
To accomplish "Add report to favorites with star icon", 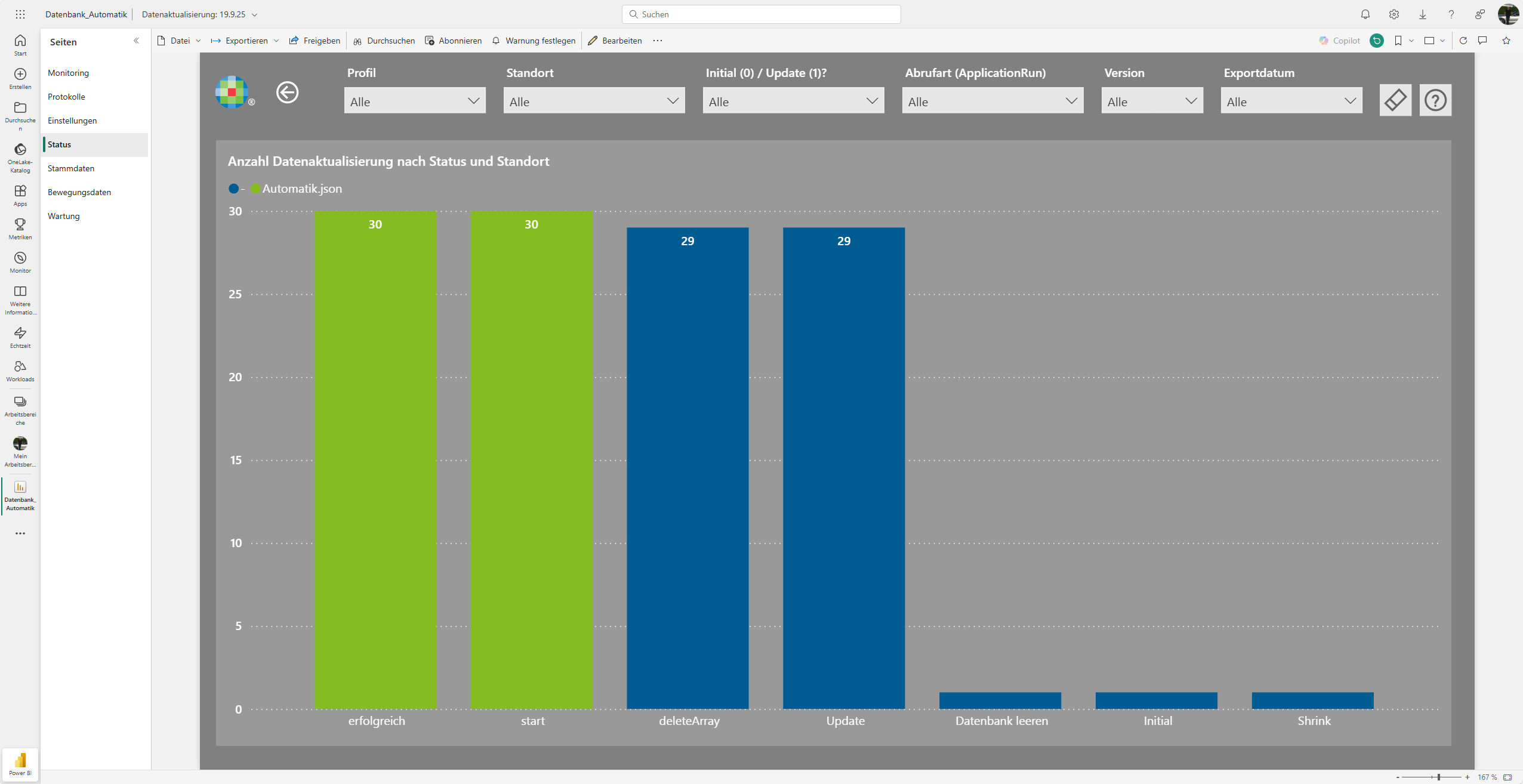I will tap(1506, 41).
